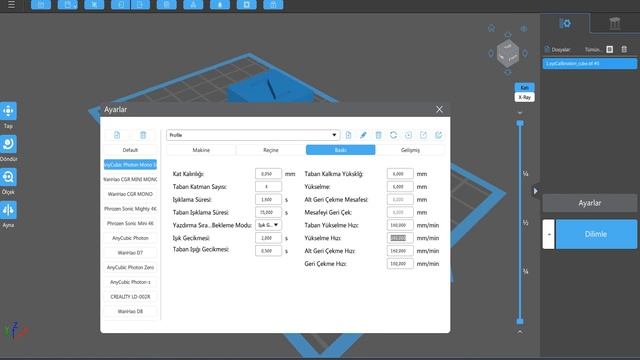Click the layer slider down arrow
Screen dimensions: 640x360
click(520, 332)
